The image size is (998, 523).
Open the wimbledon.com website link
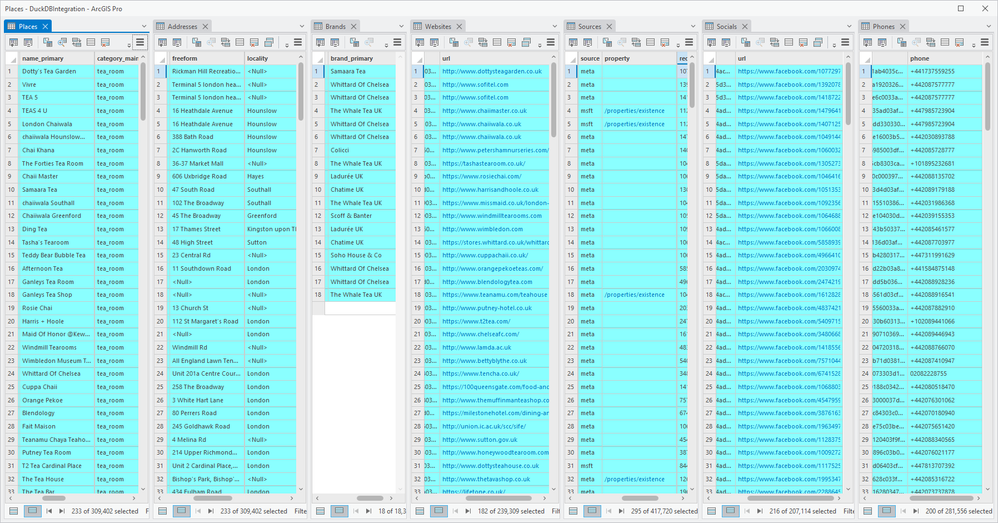[482, 229]
